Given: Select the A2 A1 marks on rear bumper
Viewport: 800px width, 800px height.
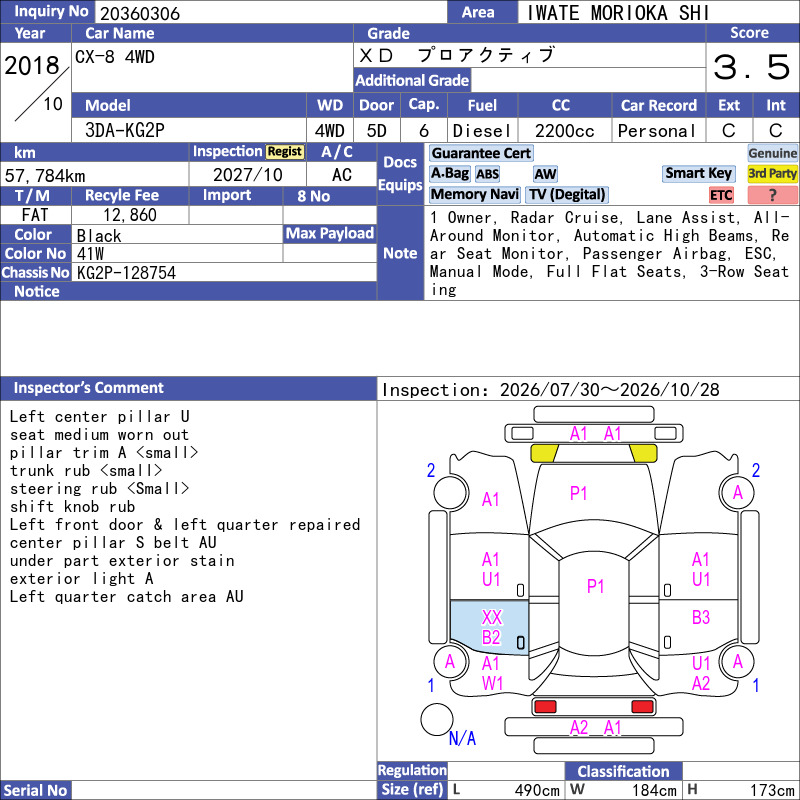Looking at the screenshot, I should [595, 728].
